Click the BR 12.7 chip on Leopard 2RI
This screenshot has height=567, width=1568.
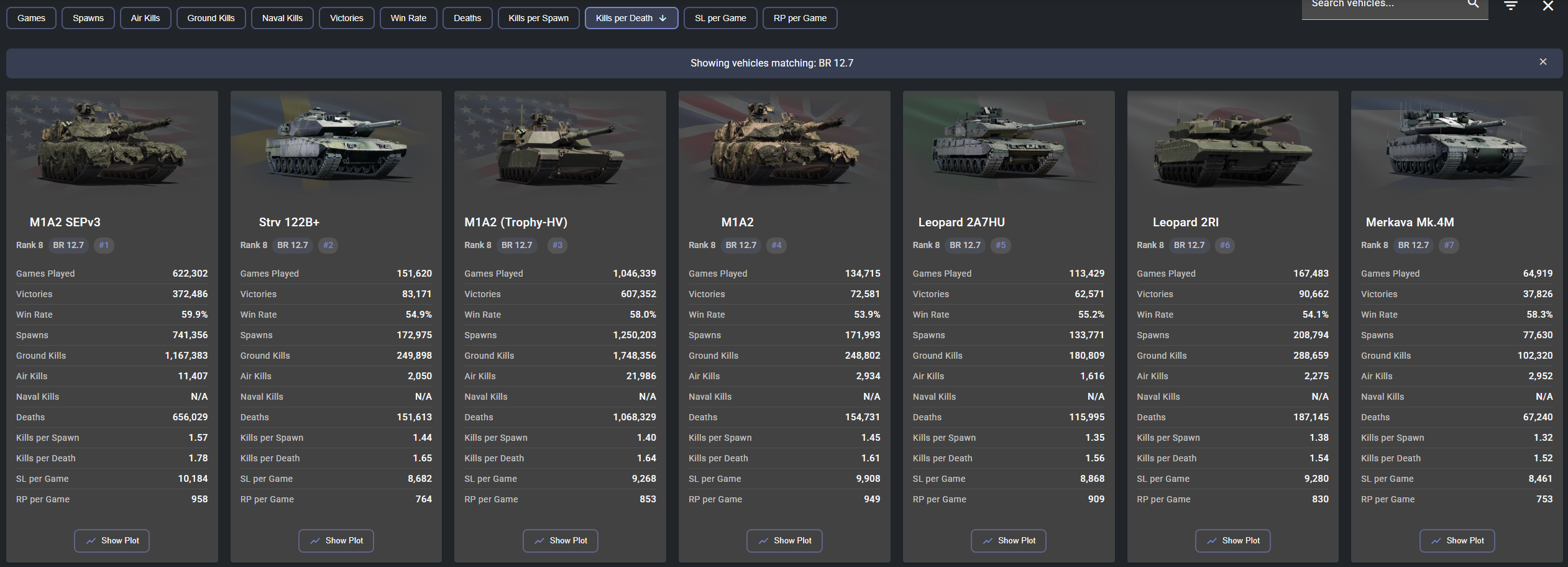pos(1189,245)
